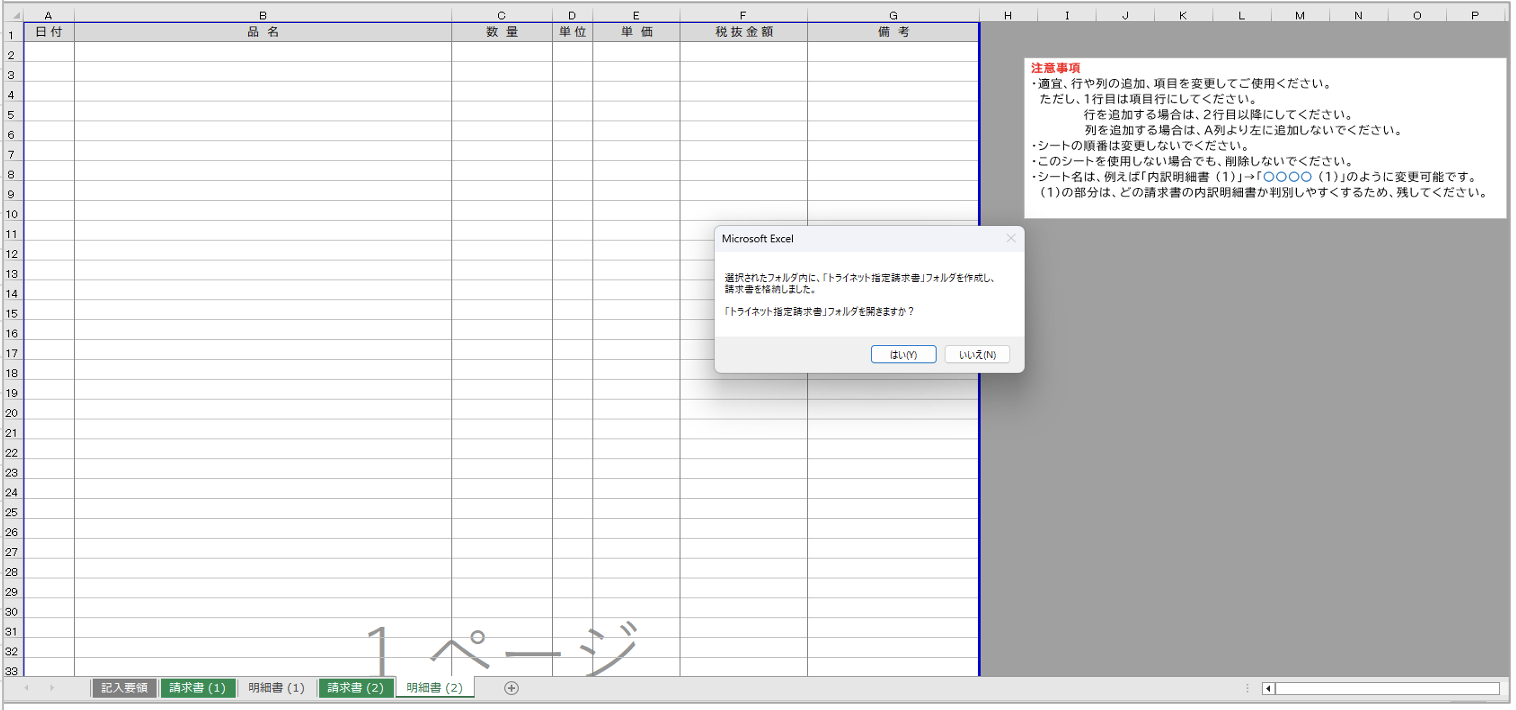The width and height of the screenshot is (1516, 710).
Task: Click the 品名 header cell
Action: [262, 32]
